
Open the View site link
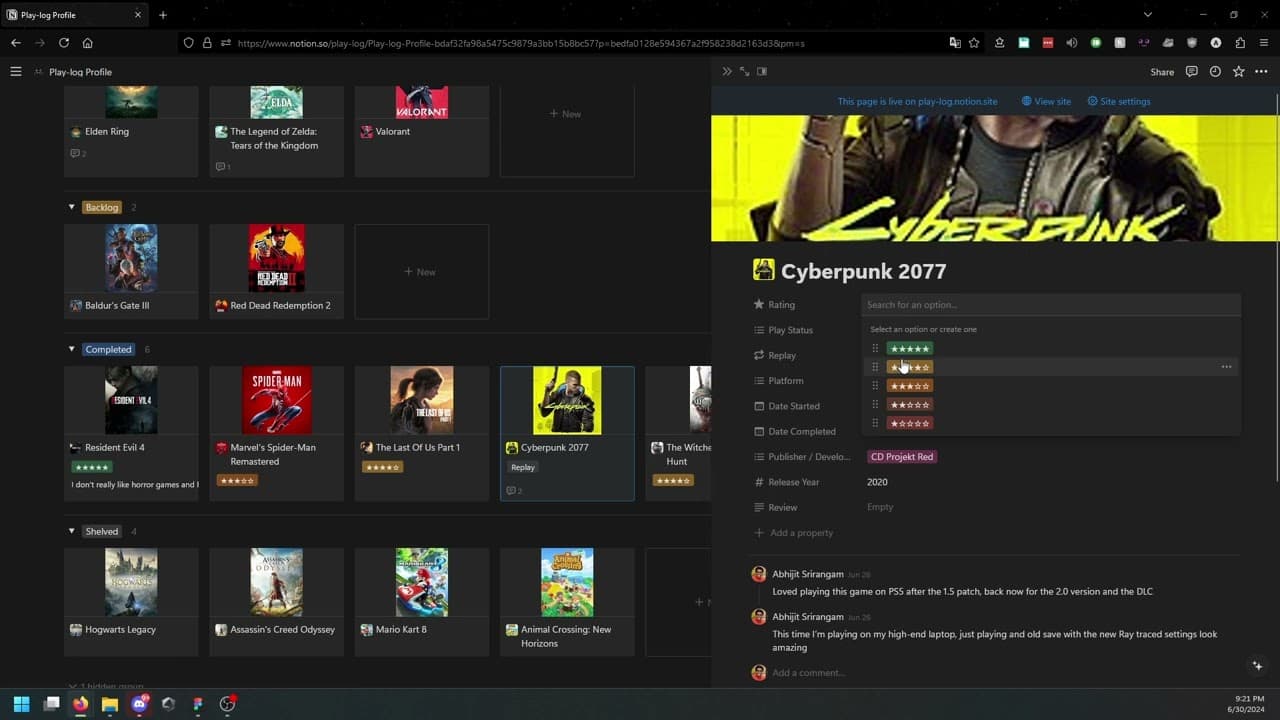point(1046,101)
